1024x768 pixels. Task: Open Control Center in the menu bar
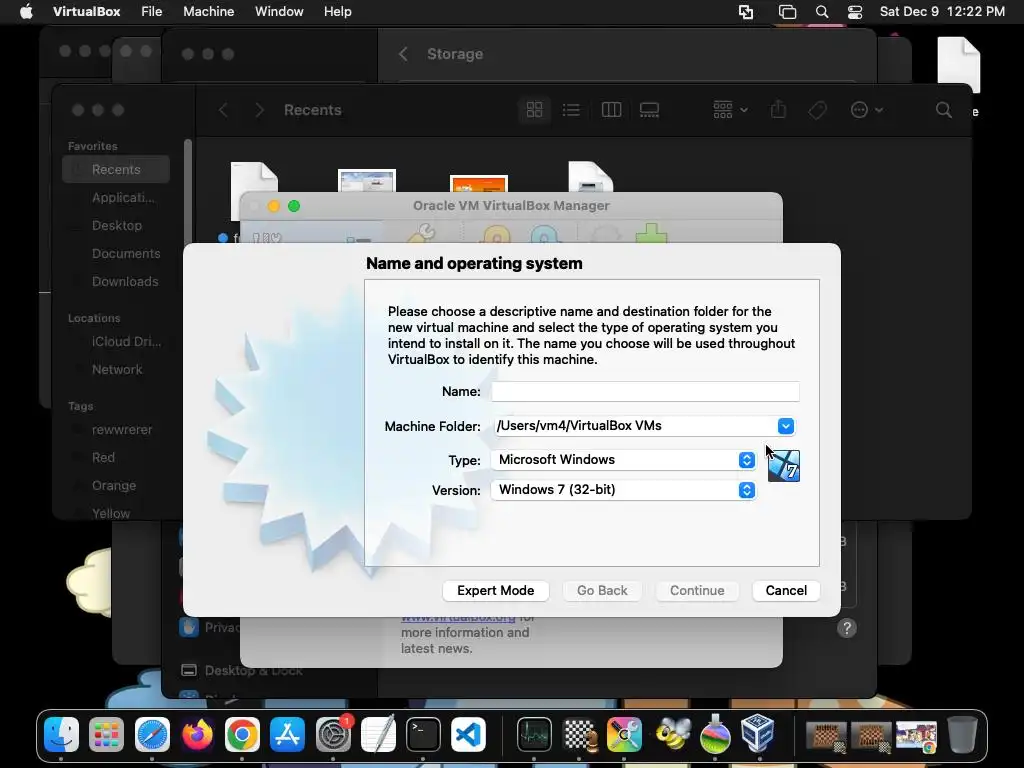[855, 12]
